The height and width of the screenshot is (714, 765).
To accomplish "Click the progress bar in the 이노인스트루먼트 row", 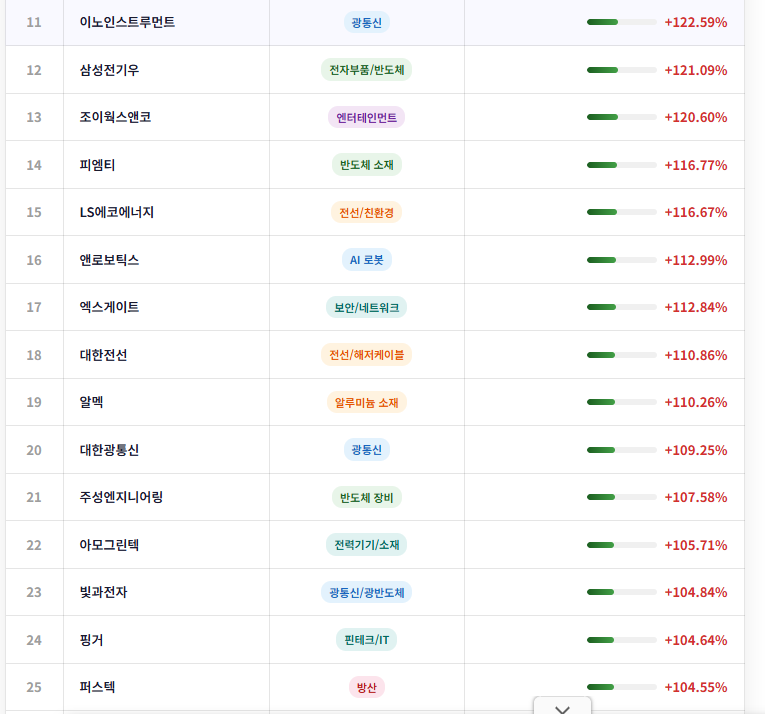I will 622,22.
